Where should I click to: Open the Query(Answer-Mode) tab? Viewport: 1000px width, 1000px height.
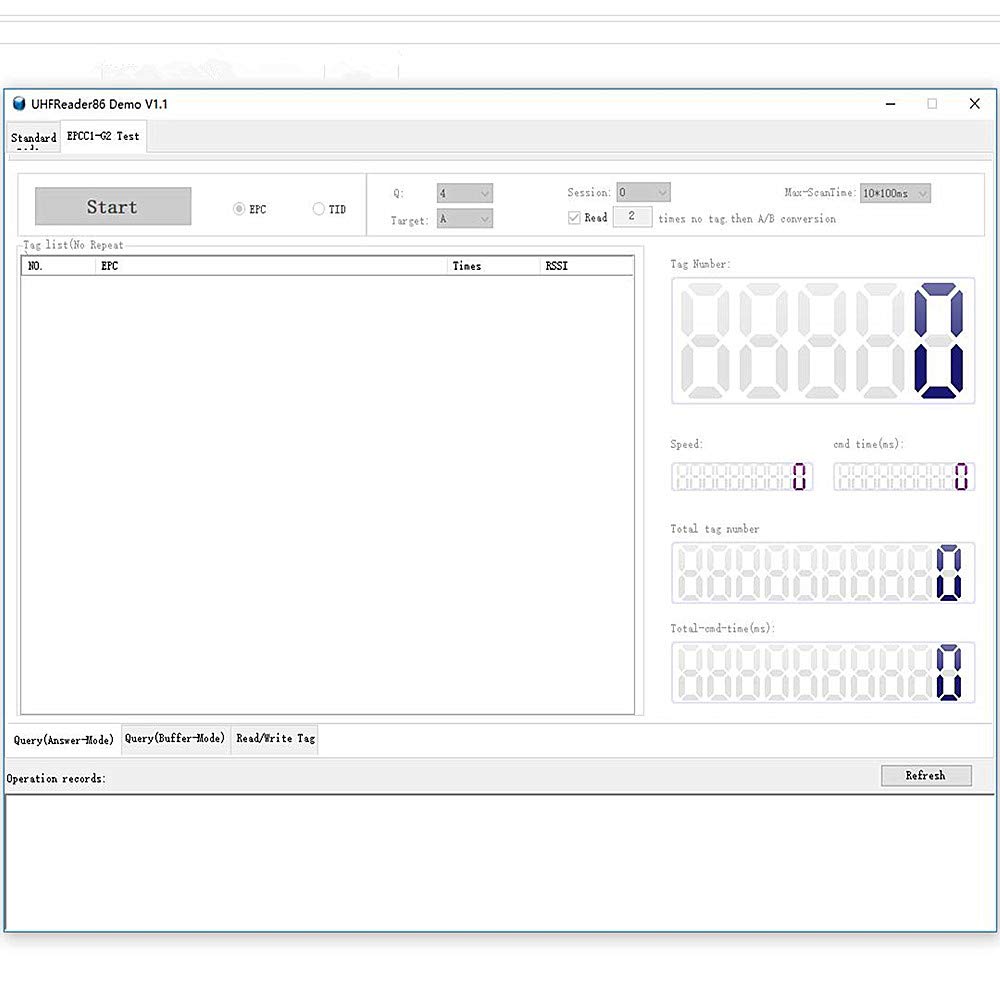pos(63,740)
